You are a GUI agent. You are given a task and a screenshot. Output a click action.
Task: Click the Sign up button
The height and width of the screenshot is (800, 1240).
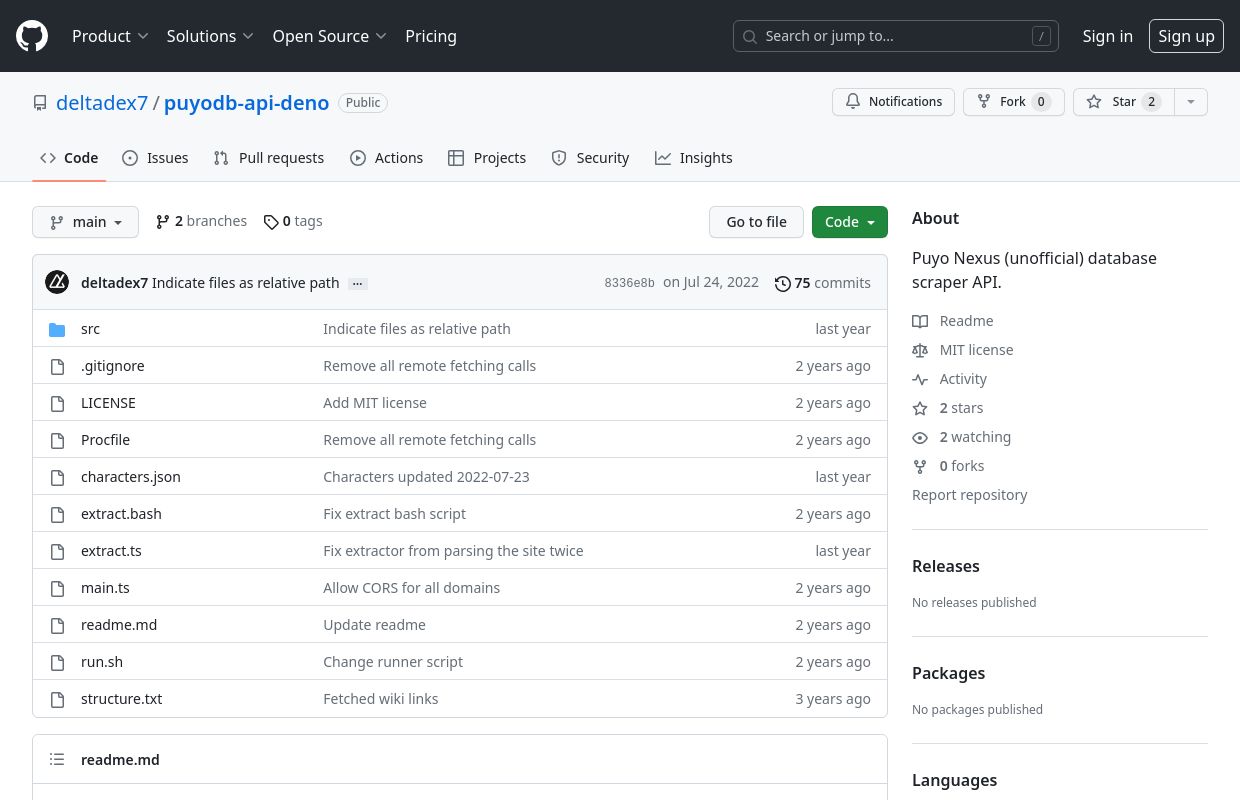pyautogui.click(x=1186, y=36)
